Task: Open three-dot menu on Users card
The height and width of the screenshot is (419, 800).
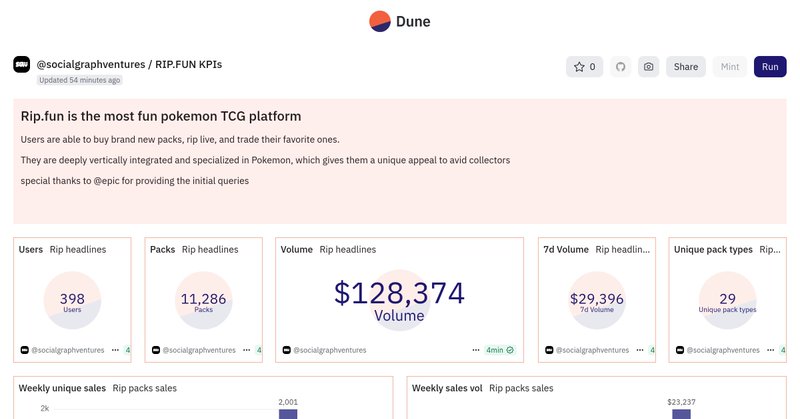Action: (x=115, y=350)
